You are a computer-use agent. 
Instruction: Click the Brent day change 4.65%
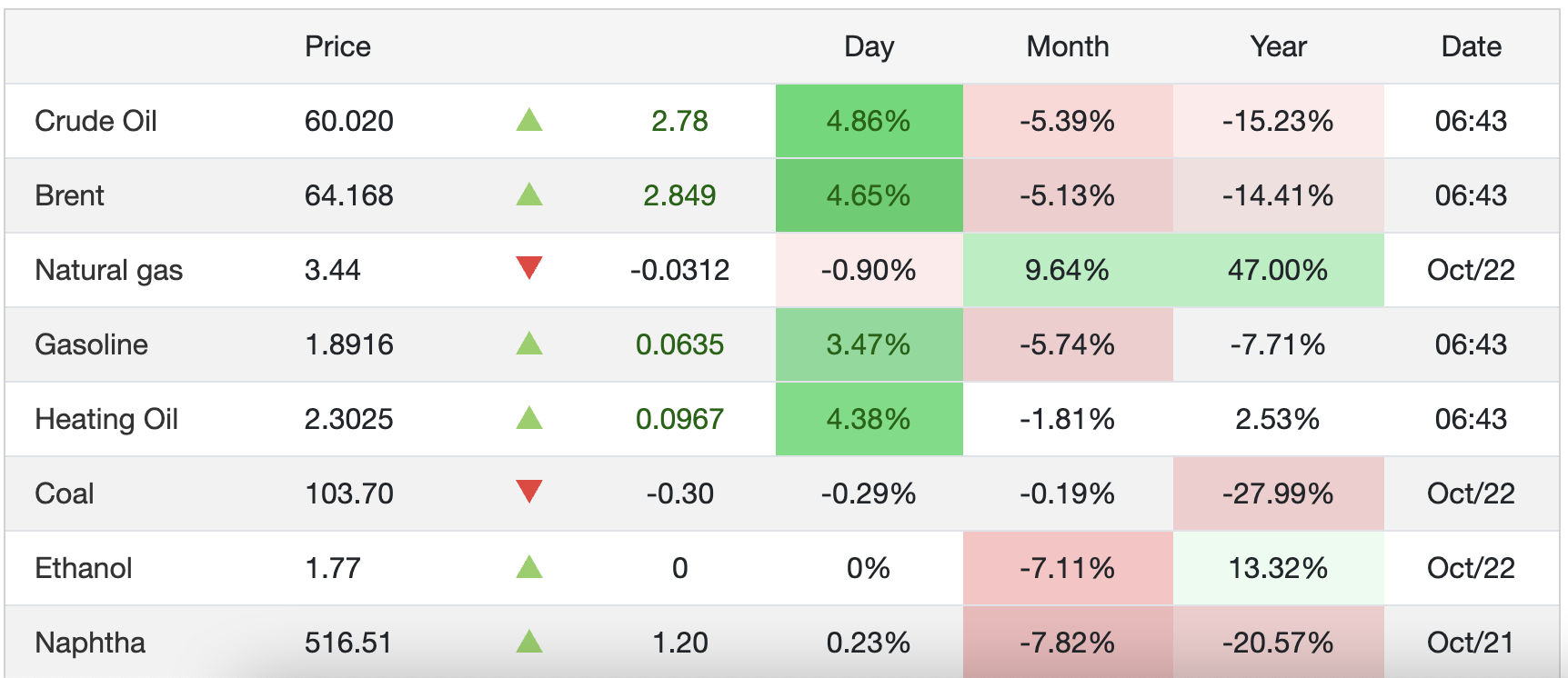[x=869, y=195]
